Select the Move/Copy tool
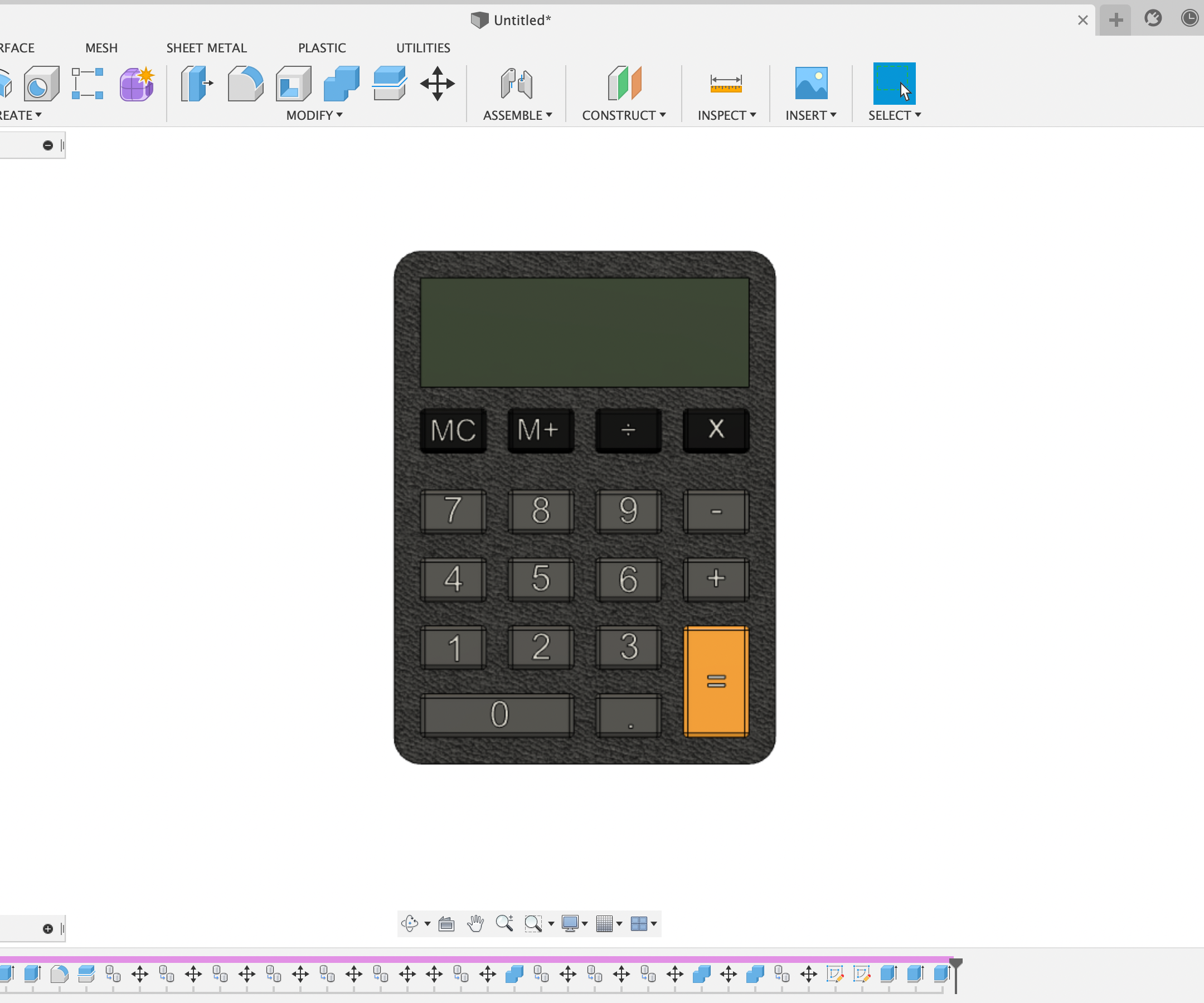The height and width of the screenshot is (1003, 1204). [438, 83]
